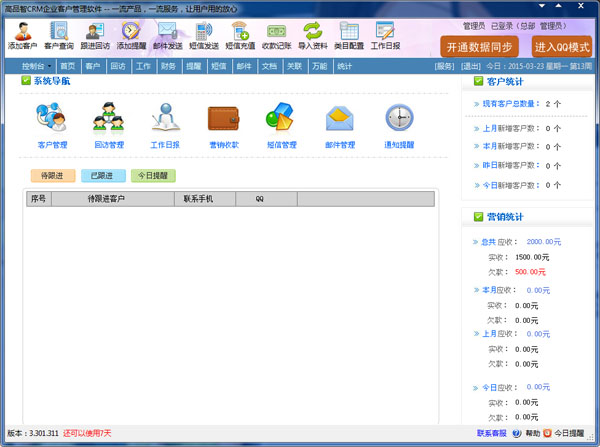This screenshot has width=600, height=447.
Task: Click the red 500.00元 arrears value
Action: (530, 272)
